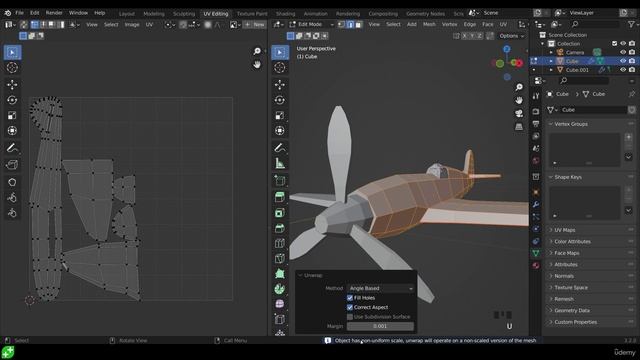This screenshot has width=640, height=360.
Task: Toggle the Use Subdivision Surface checkbox
Action: pos(350,317)
